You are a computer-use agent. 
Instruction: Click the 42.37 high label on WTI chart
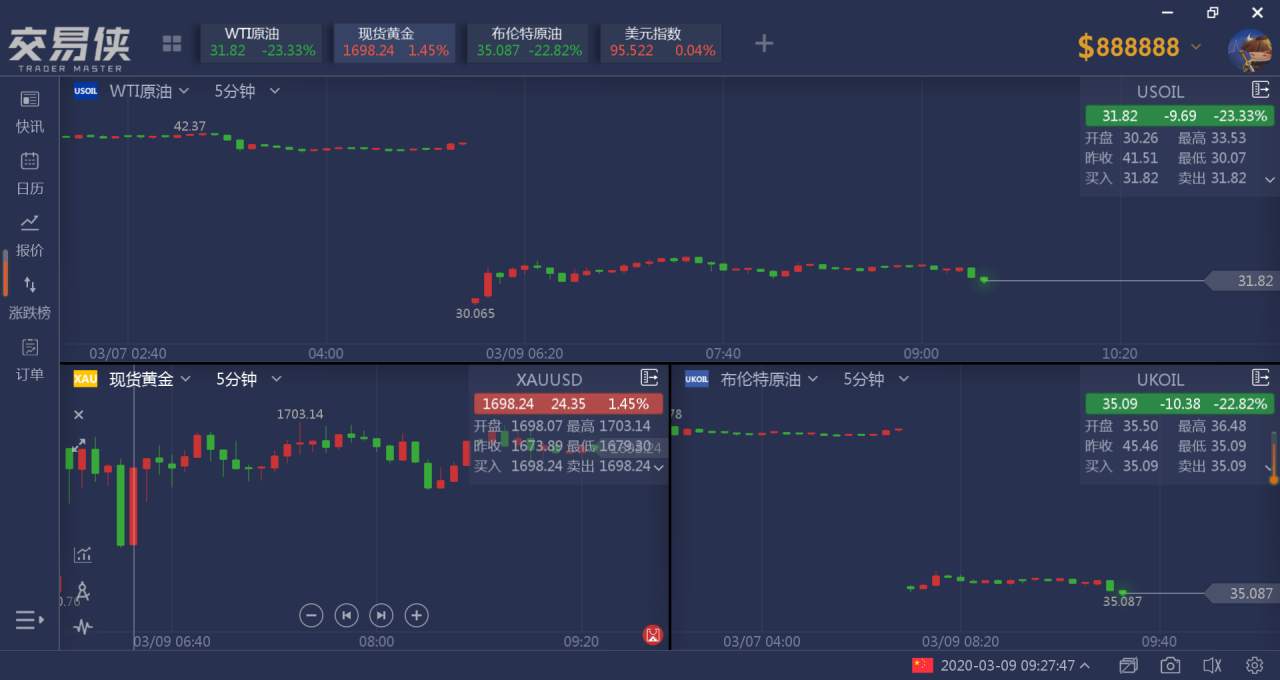(190, 126)
